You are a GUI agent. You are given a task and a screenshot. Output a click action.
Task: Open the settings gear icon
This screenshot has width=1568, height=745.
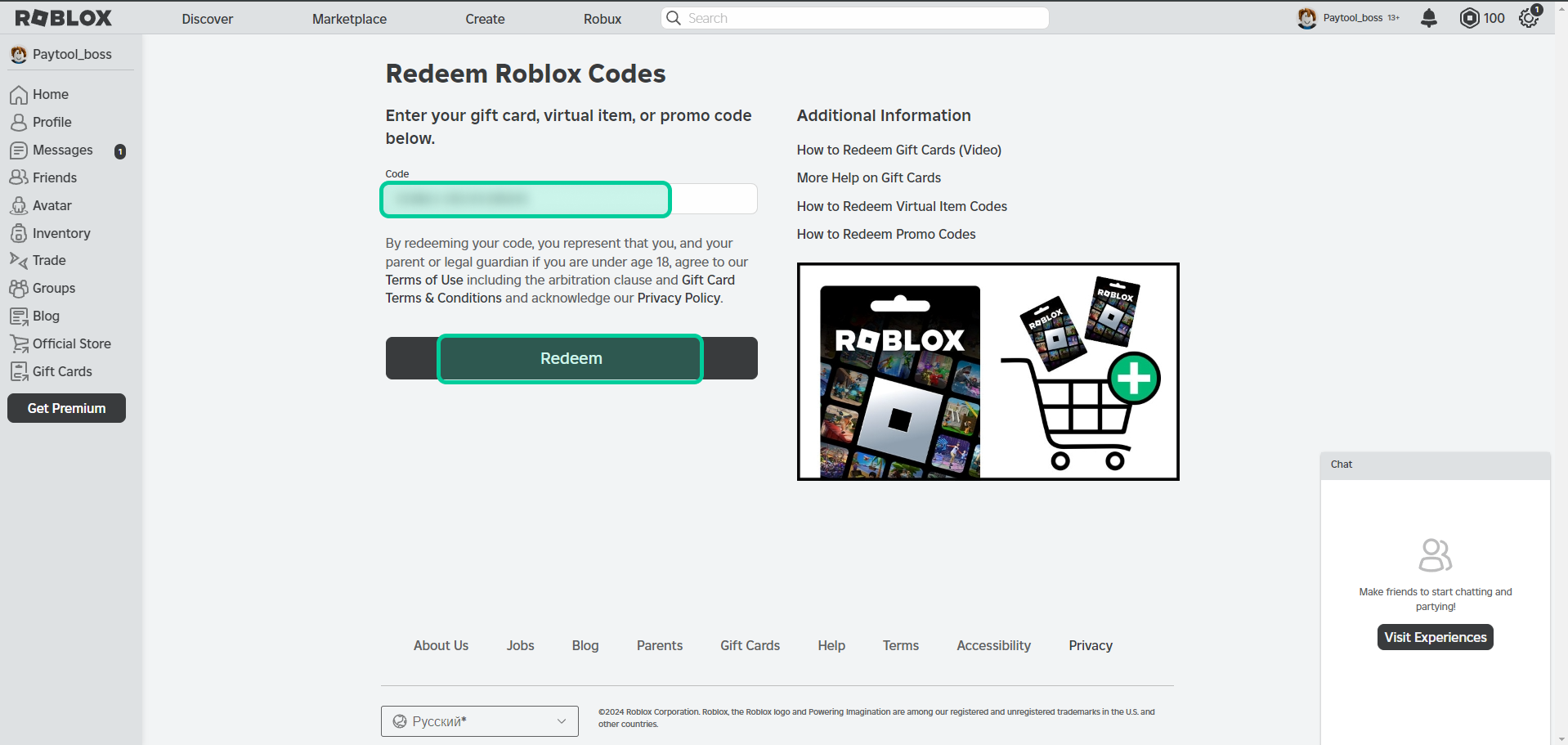1529,18
